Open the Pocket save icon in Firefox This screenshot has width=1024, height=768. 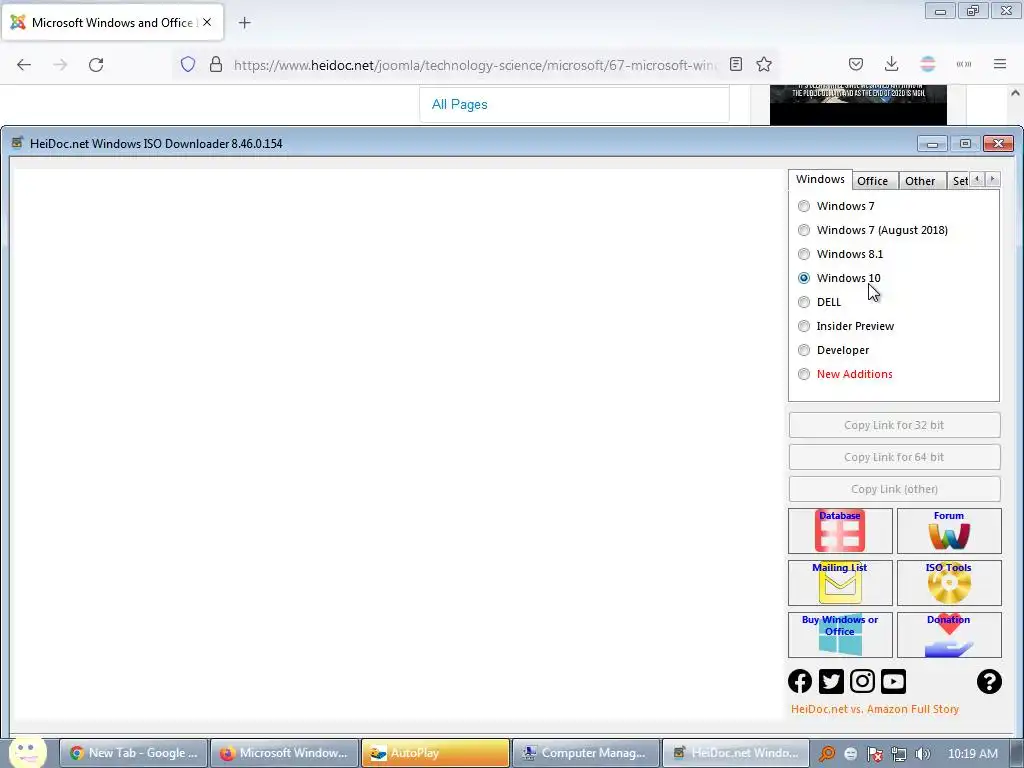(856, 64)
